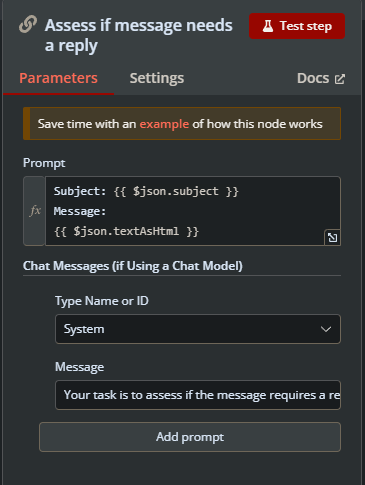365x485 pixels.
Task: Click the flask icon on Test step
Action: [268, 26]
